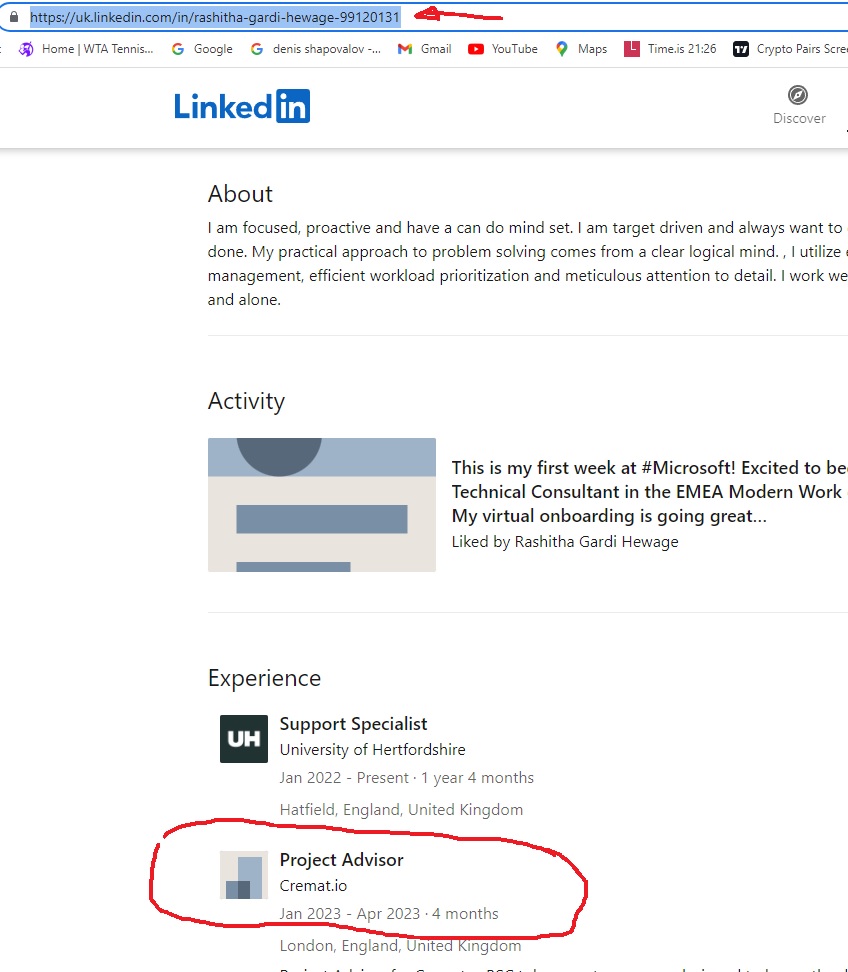Click 'London, England, United Kingdom' location
The image size is (848, 972).
tap(400, 946)
